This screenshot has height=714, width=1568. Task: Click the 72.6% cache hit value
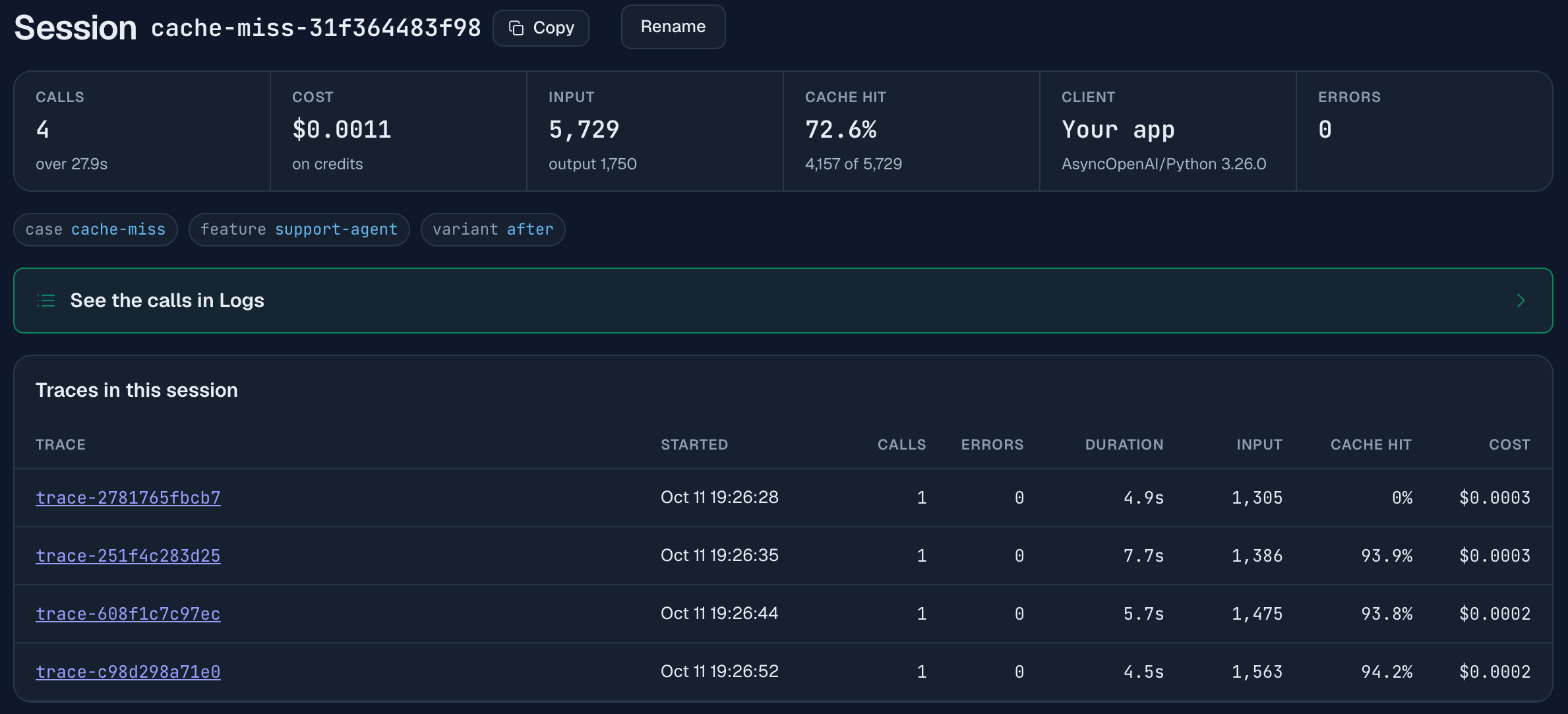[x=841, y=130]
